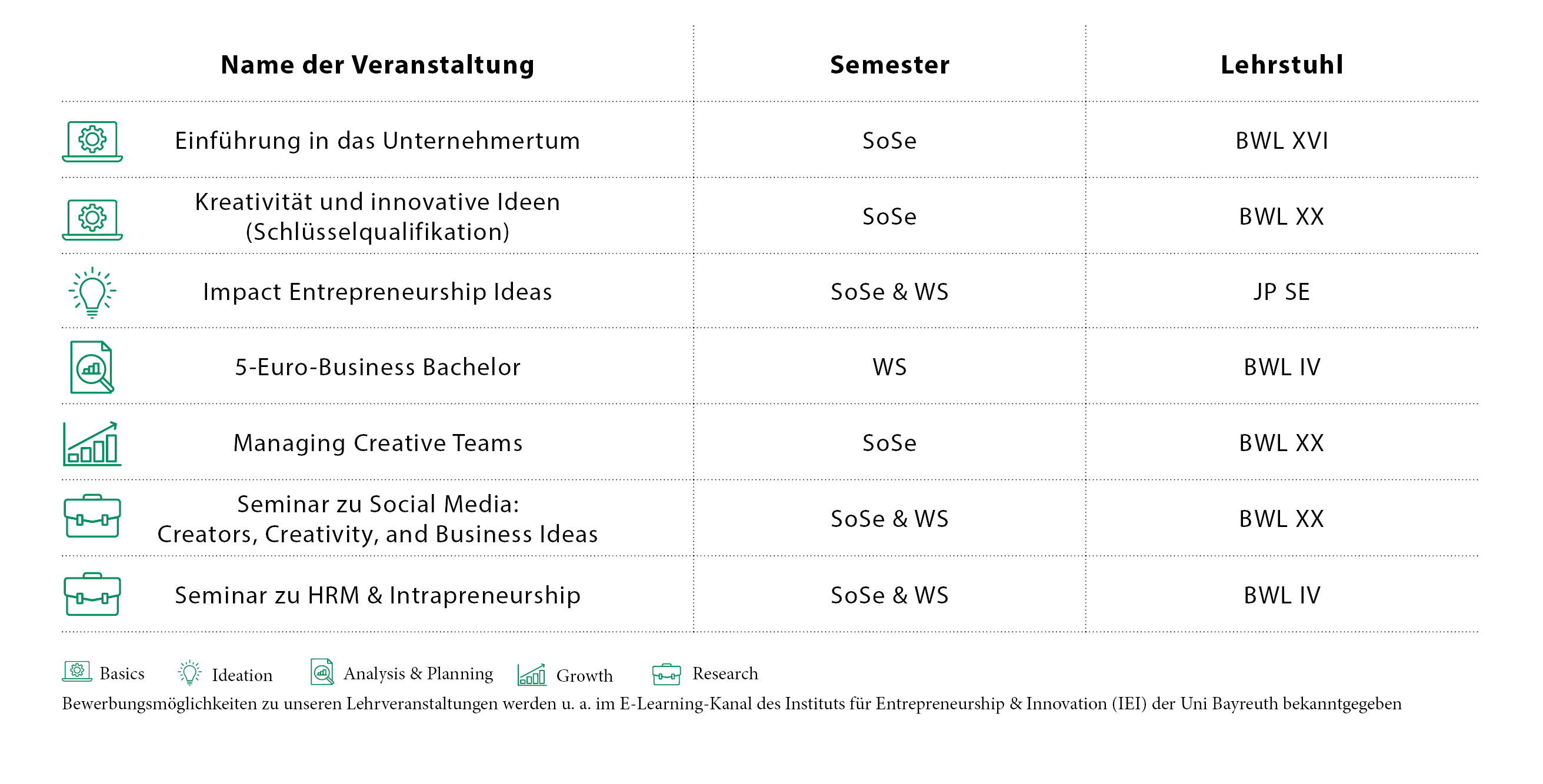Screen dimensions: 1543x784
Task: Select the Name der Veranstaltung column header
Action: [377, 65]
